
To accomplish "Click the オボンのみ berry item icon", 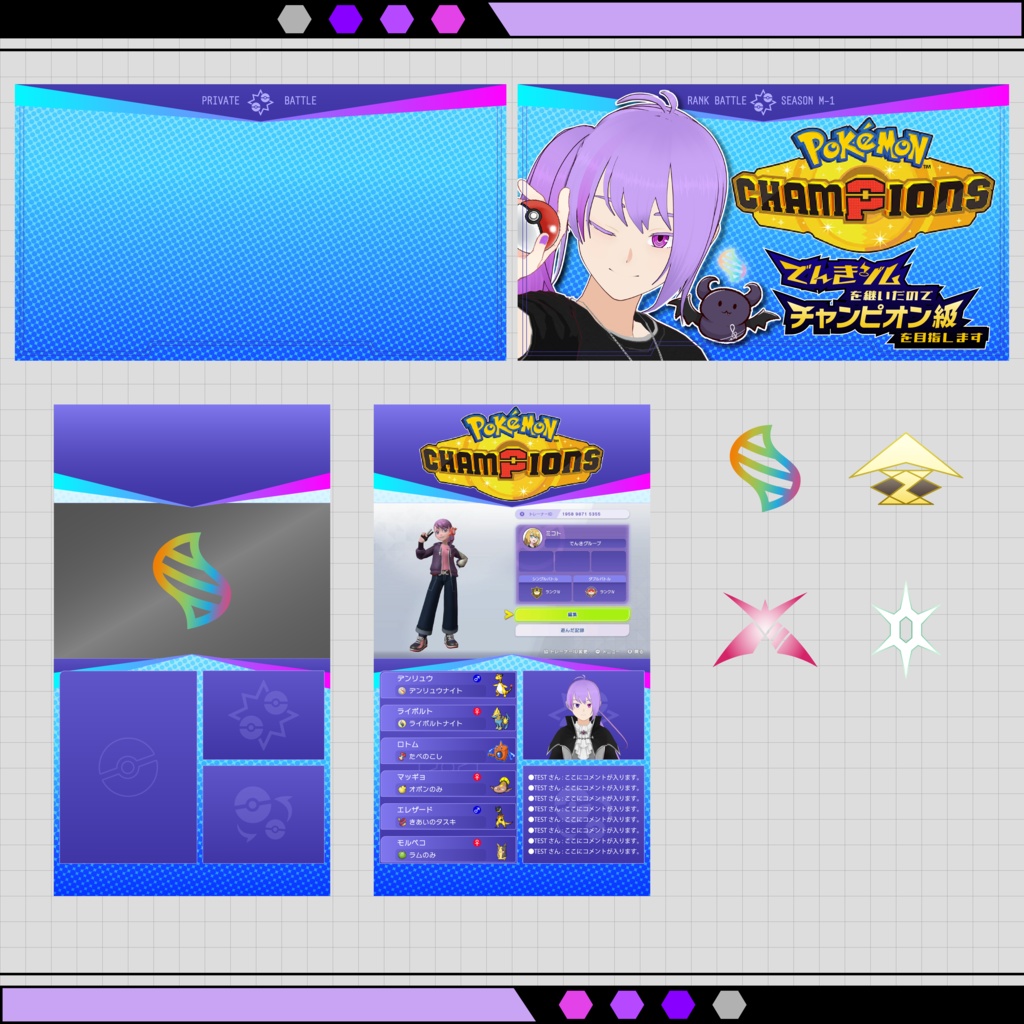I will click(x=402, y=790).
